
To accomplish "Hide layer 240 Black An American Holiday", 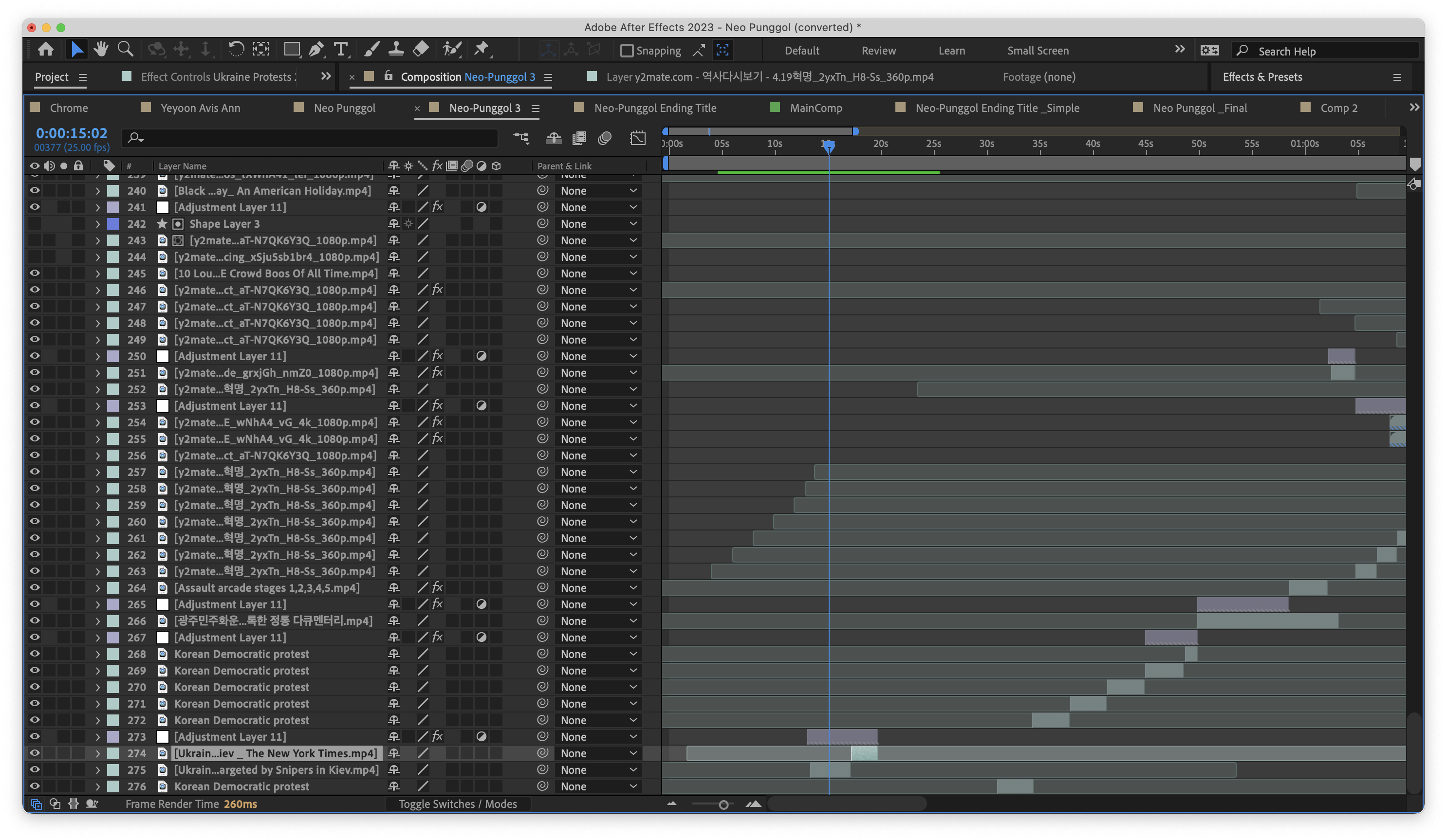I will [x=35, y=191].
